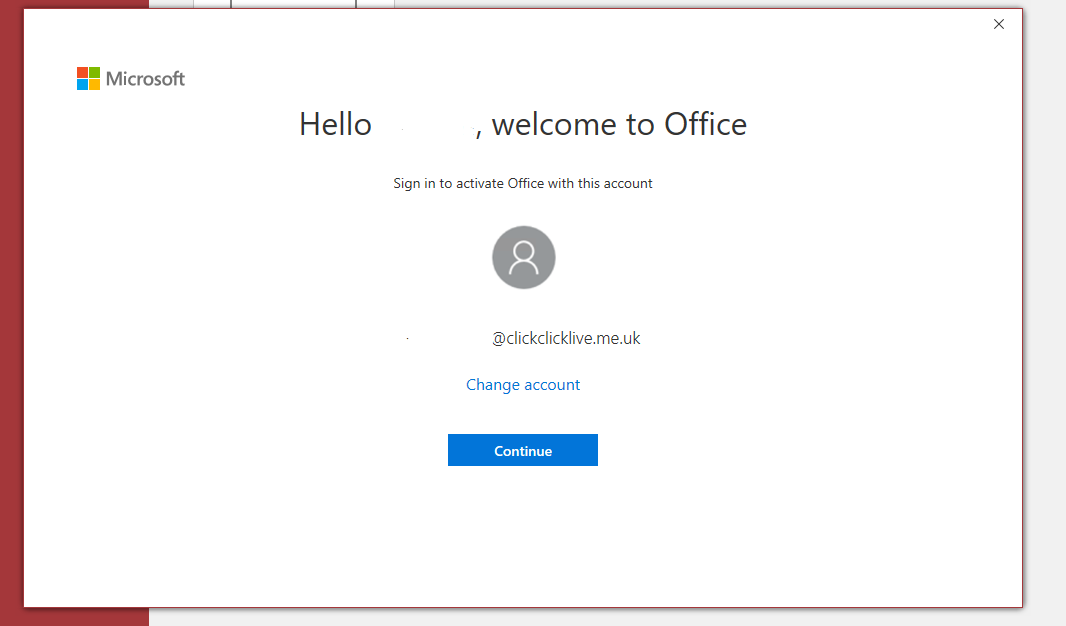Open the Change account link

coord(523,385)
